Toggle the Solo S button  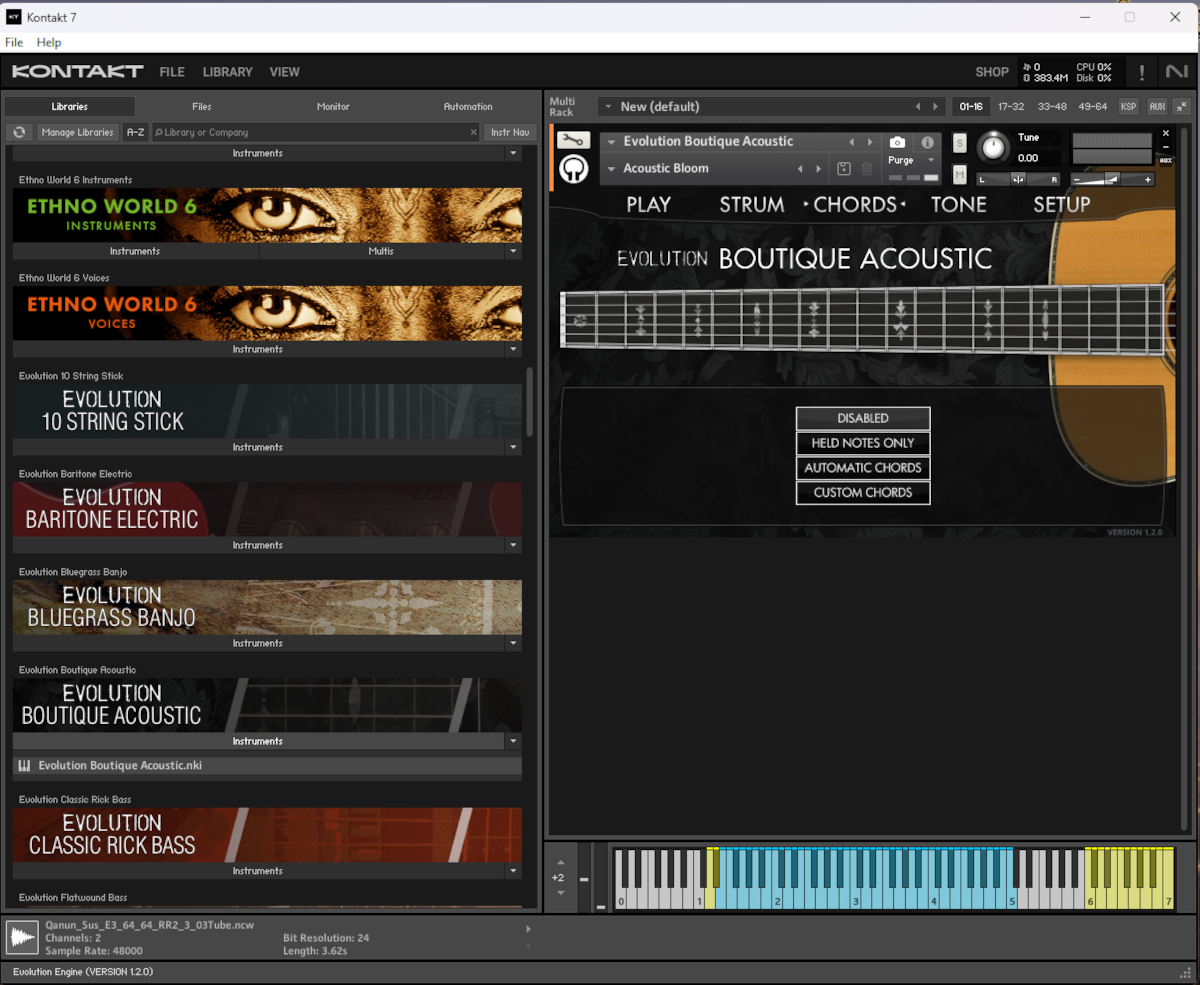[960, 143]
